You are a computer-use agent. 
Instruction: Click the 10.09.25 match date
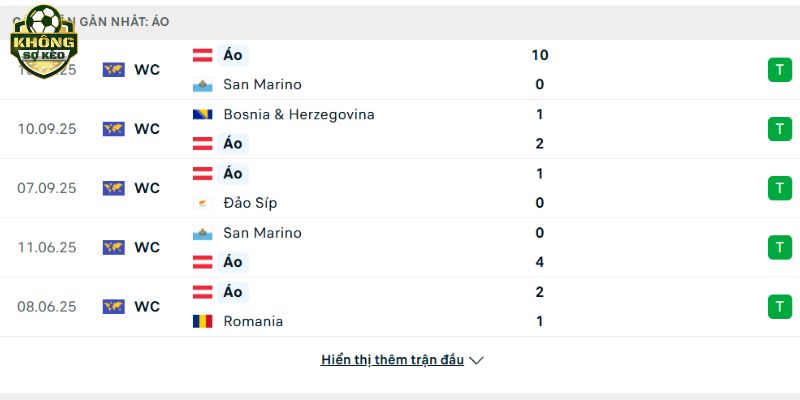[x=47, y=129]
